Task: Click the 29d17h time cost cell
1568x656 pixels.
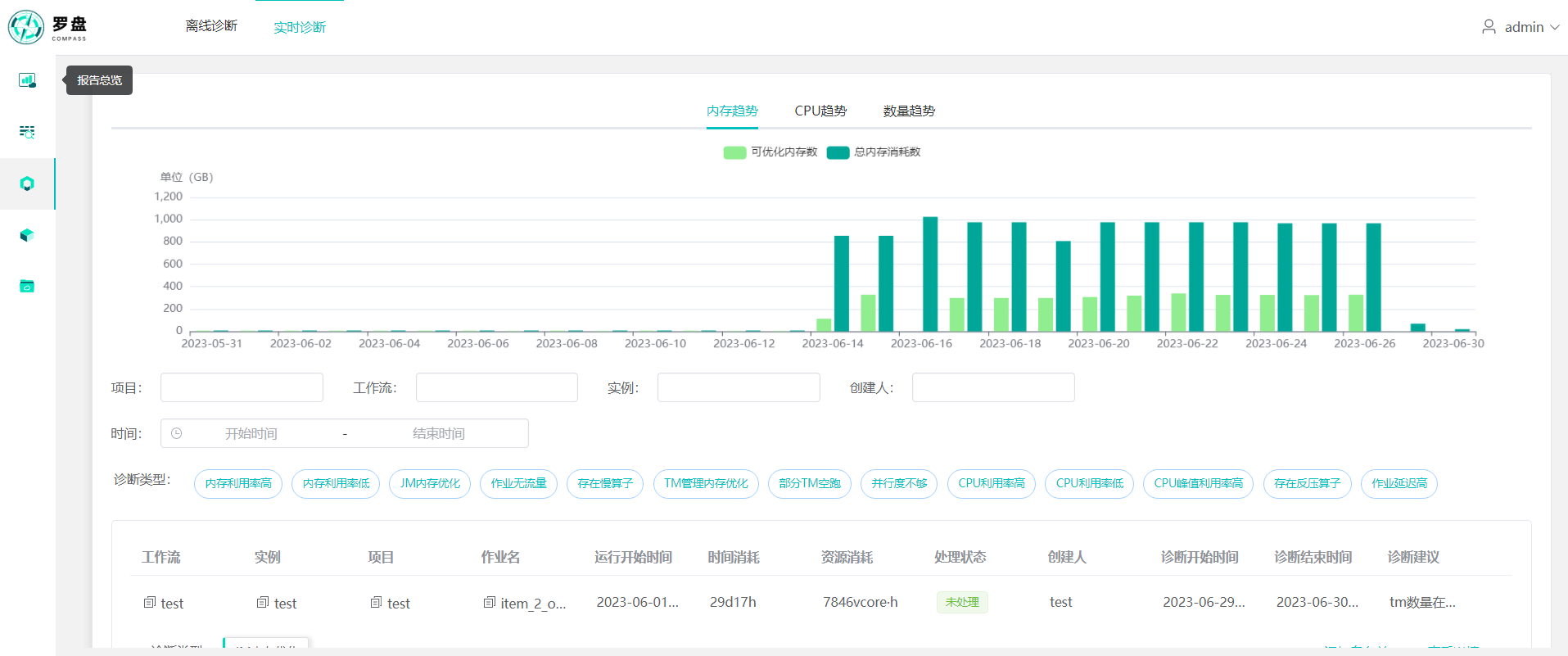Action: (x=733, y=602)
